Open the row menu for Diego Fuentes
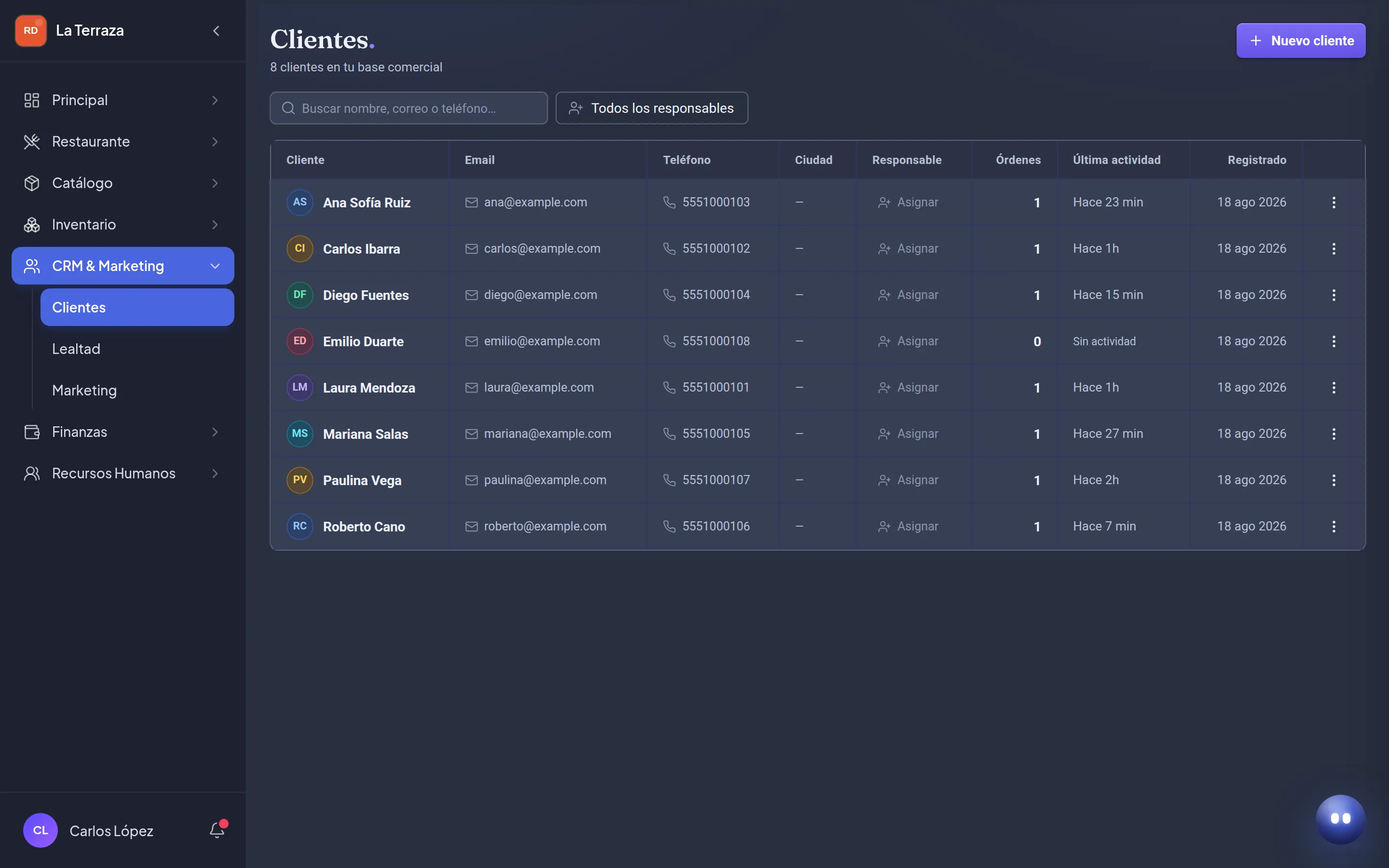Screen dimensions: 1389x868 coord(1334,295)
